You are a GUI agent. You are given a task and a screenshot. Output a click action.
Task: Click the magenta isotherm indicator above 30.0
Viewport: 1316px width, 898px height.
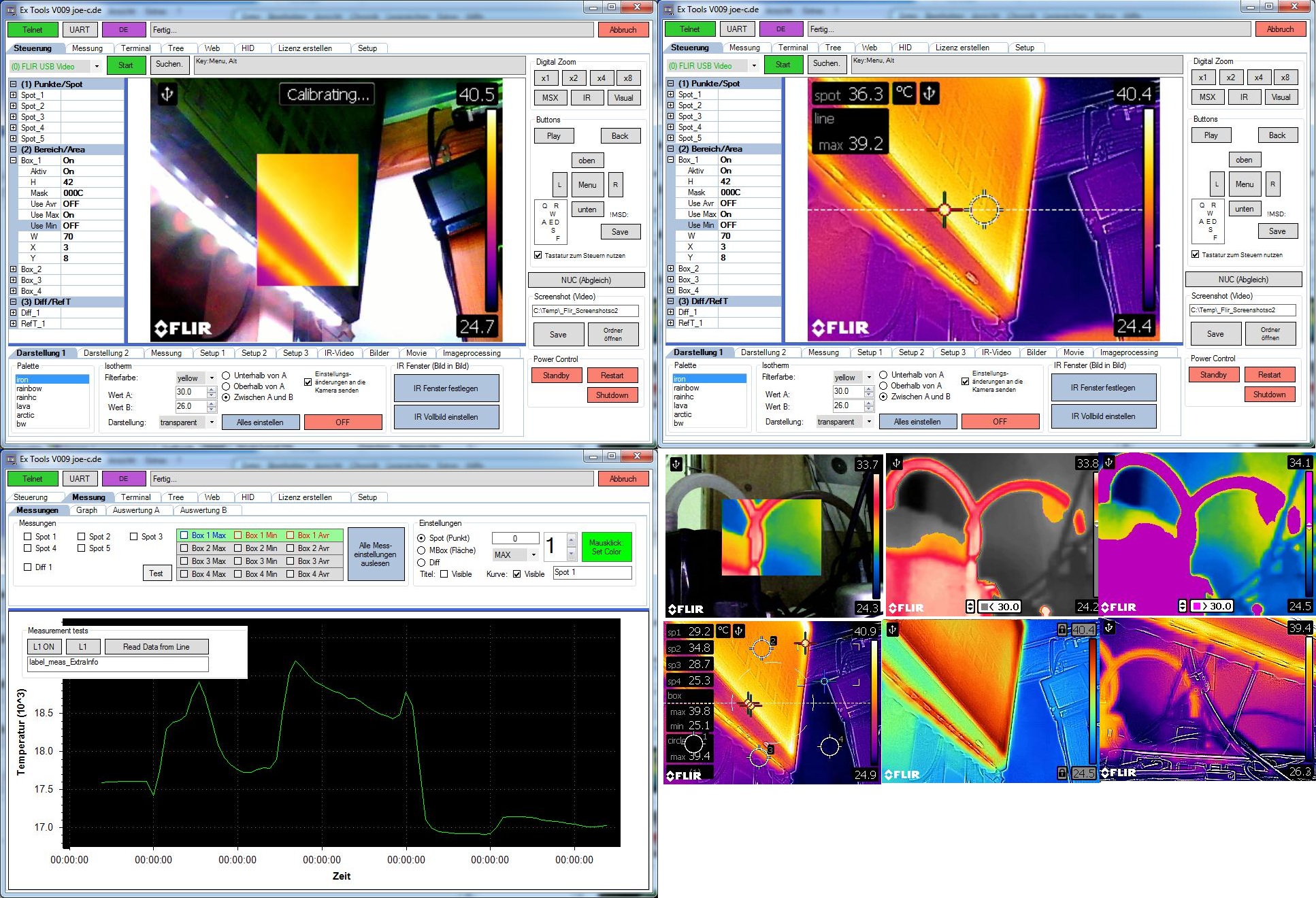[1197, 606]
